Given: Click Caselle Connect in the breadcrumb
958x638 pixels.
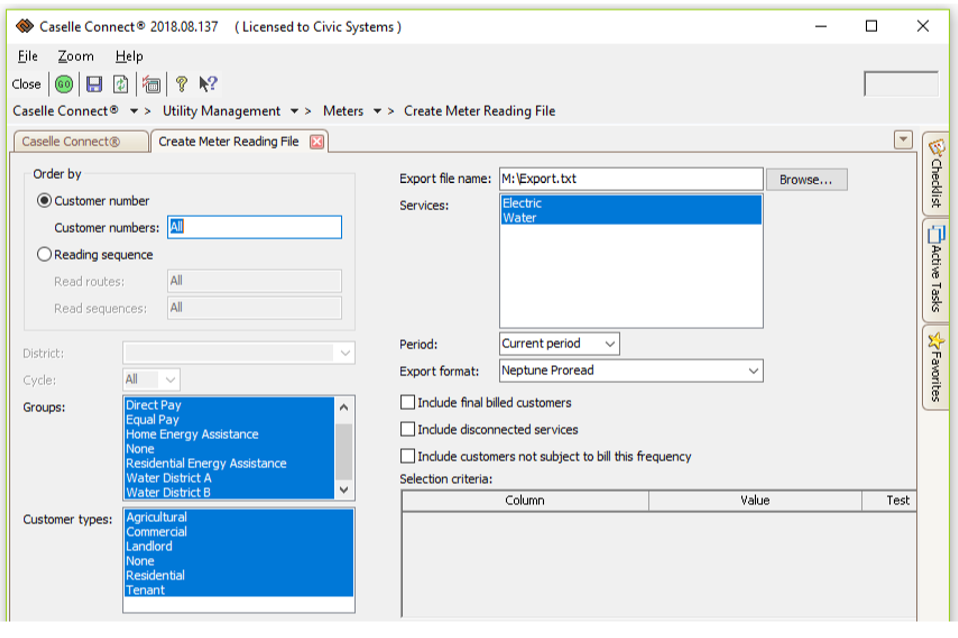Looking at the screenshot, I should (x=65, y=111).
